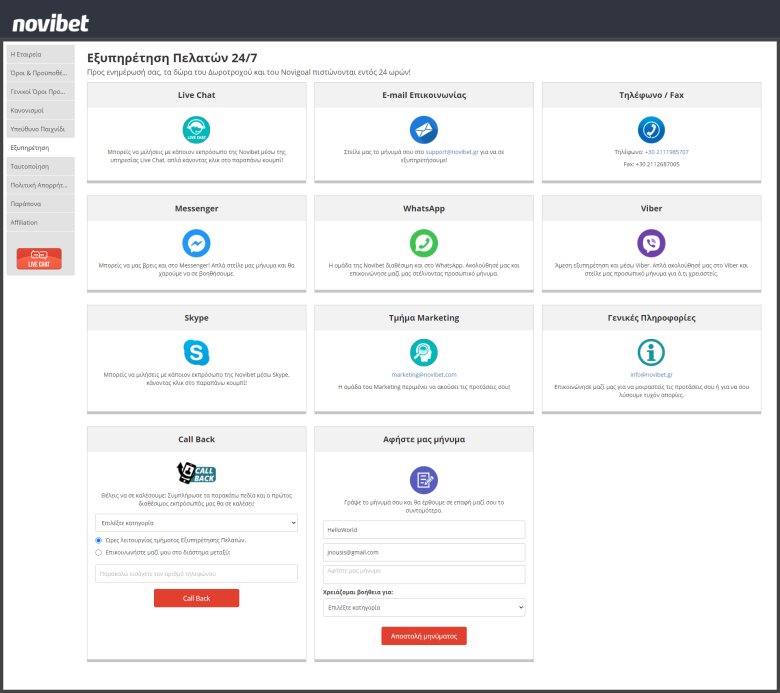Click the +30 2111985707 phone link

pos(667,152)
